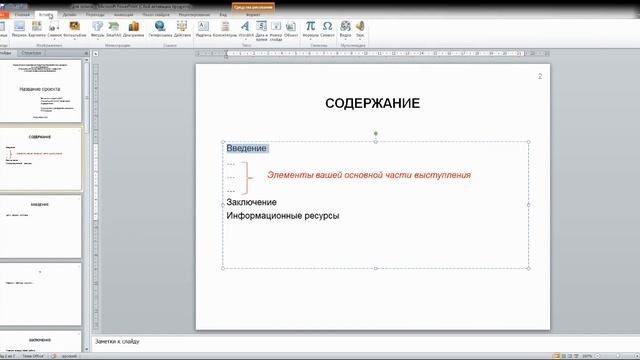This screenshot has width=640, height=360.
Task: Click the Снимок screenshot tool
Action: pos(54,29)
